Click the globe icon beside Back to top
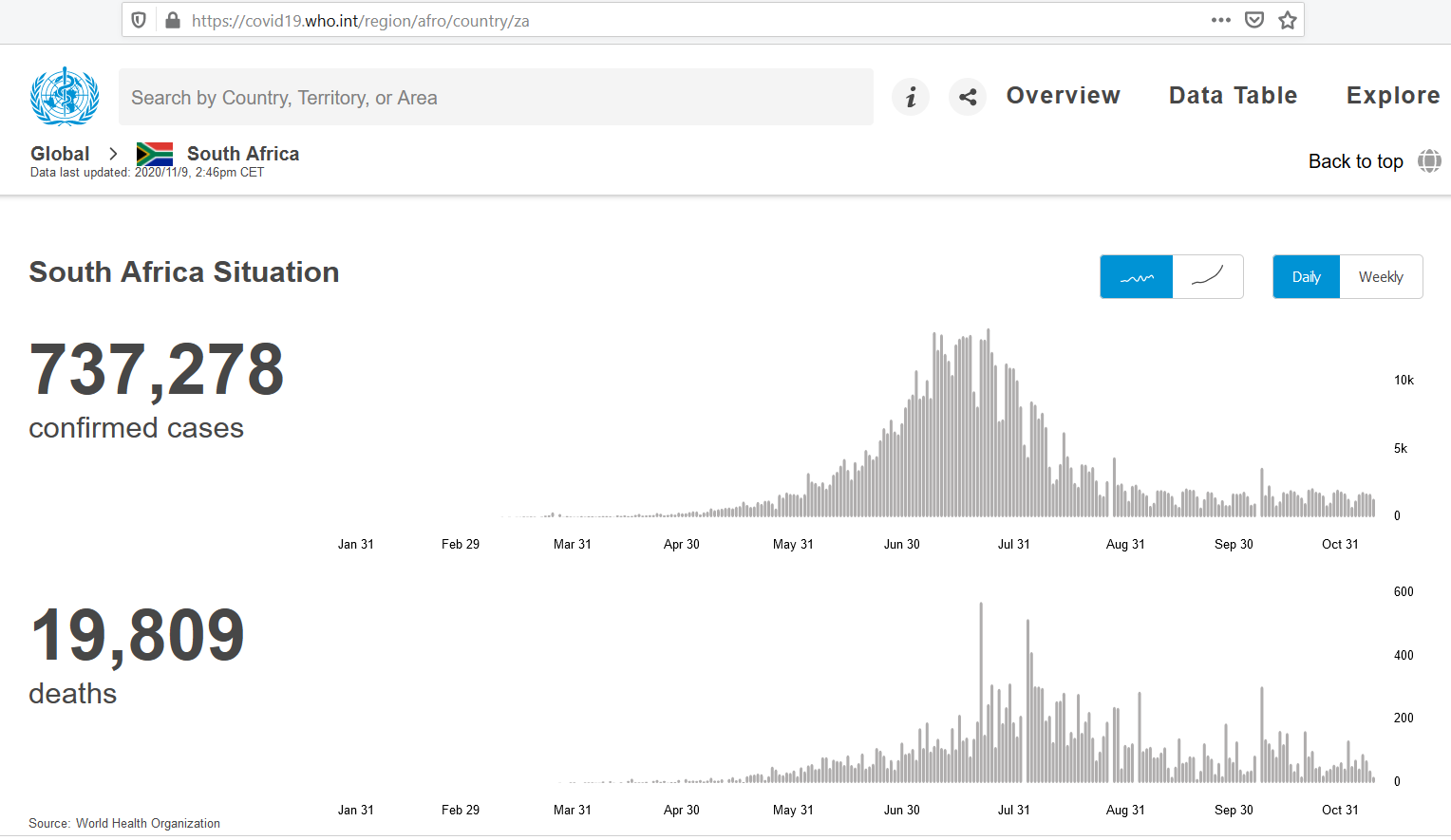1451x840 pixels. coord(1429,161)
